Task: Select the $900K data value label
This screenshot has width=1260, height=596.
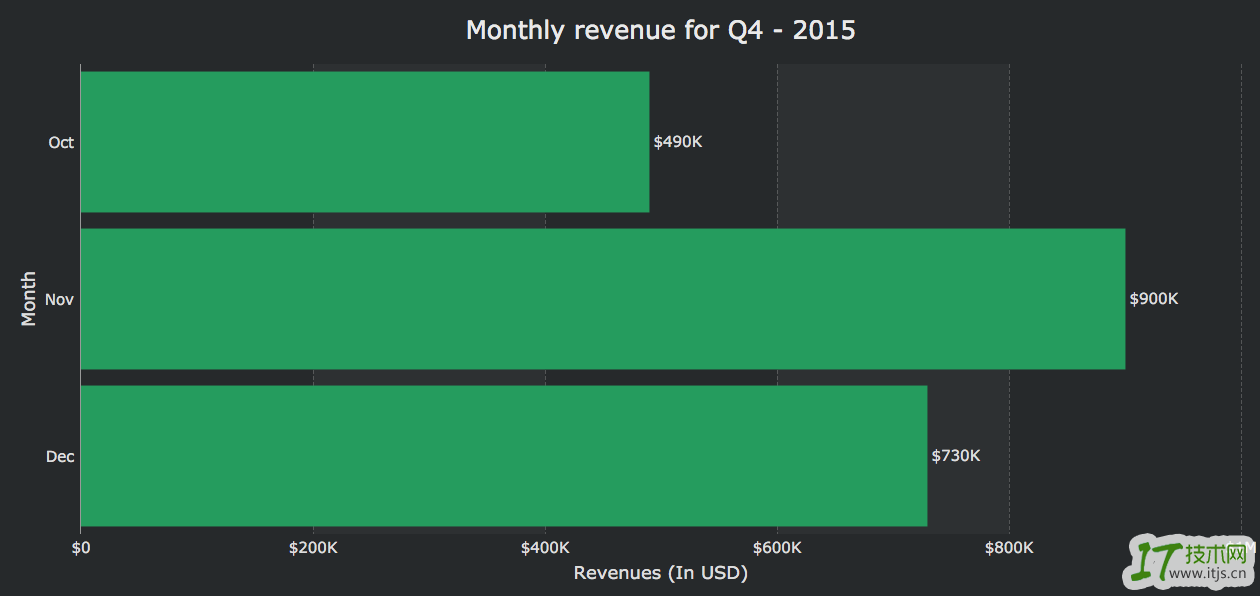Action: click(x=1154, y=299)
